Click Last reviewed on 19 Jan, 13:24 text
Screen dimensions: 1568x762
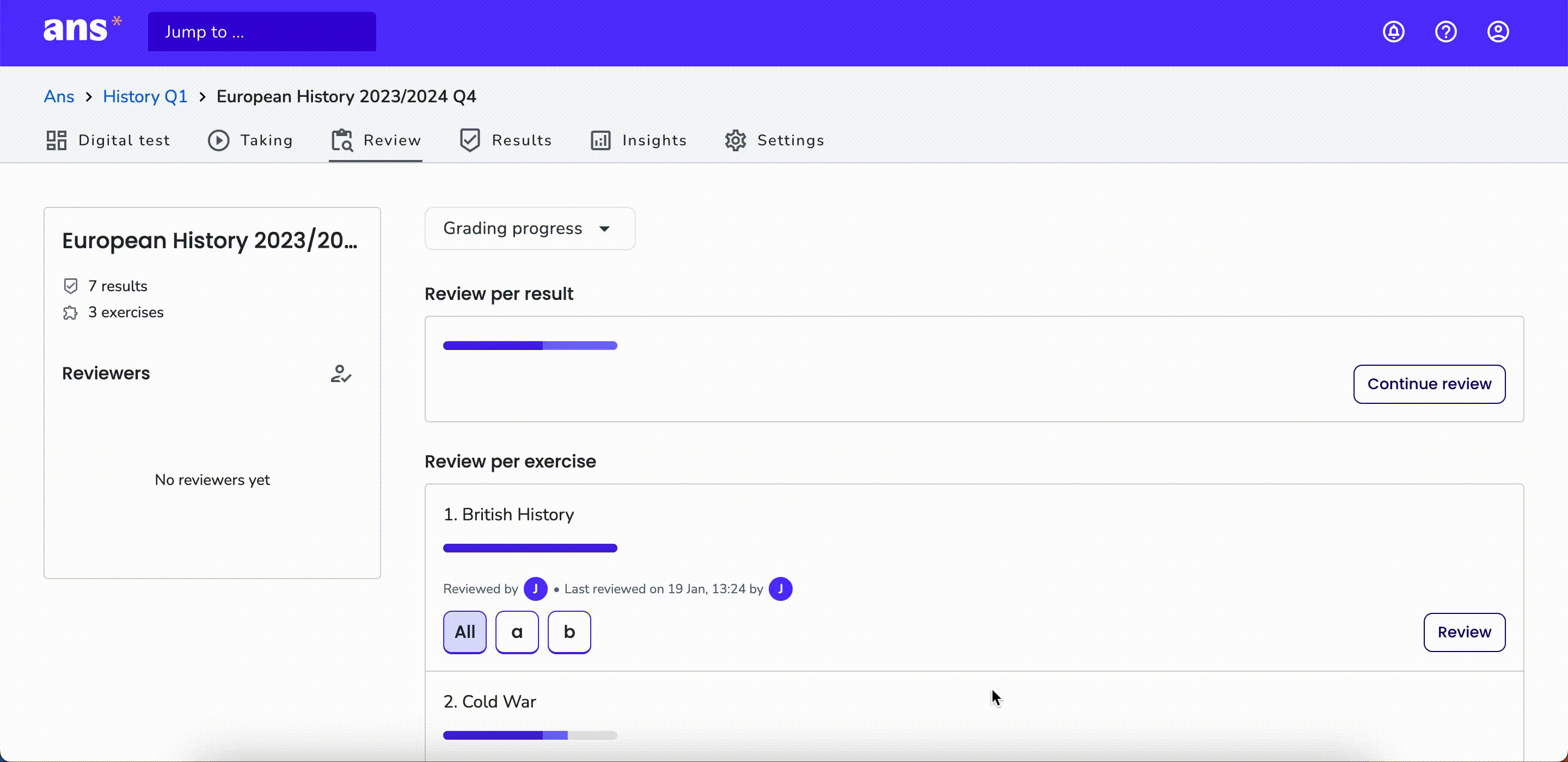pyautogui.click(x=655, y=588)
